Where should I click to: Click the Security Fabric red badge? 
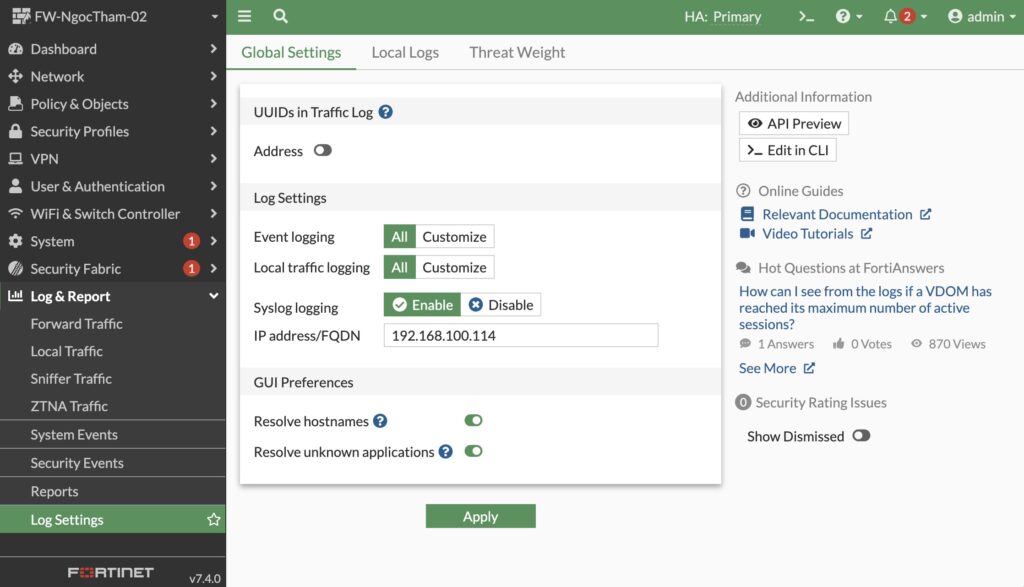coord(191,268)
